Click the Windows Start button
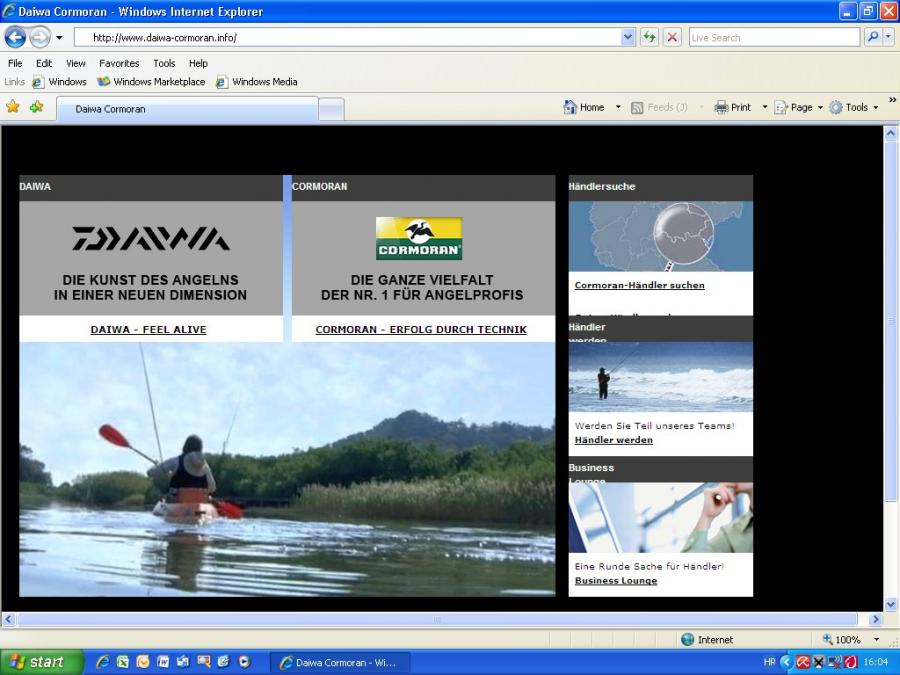Image resolution: width=900 pixels, height=675 pixels. 40,662
